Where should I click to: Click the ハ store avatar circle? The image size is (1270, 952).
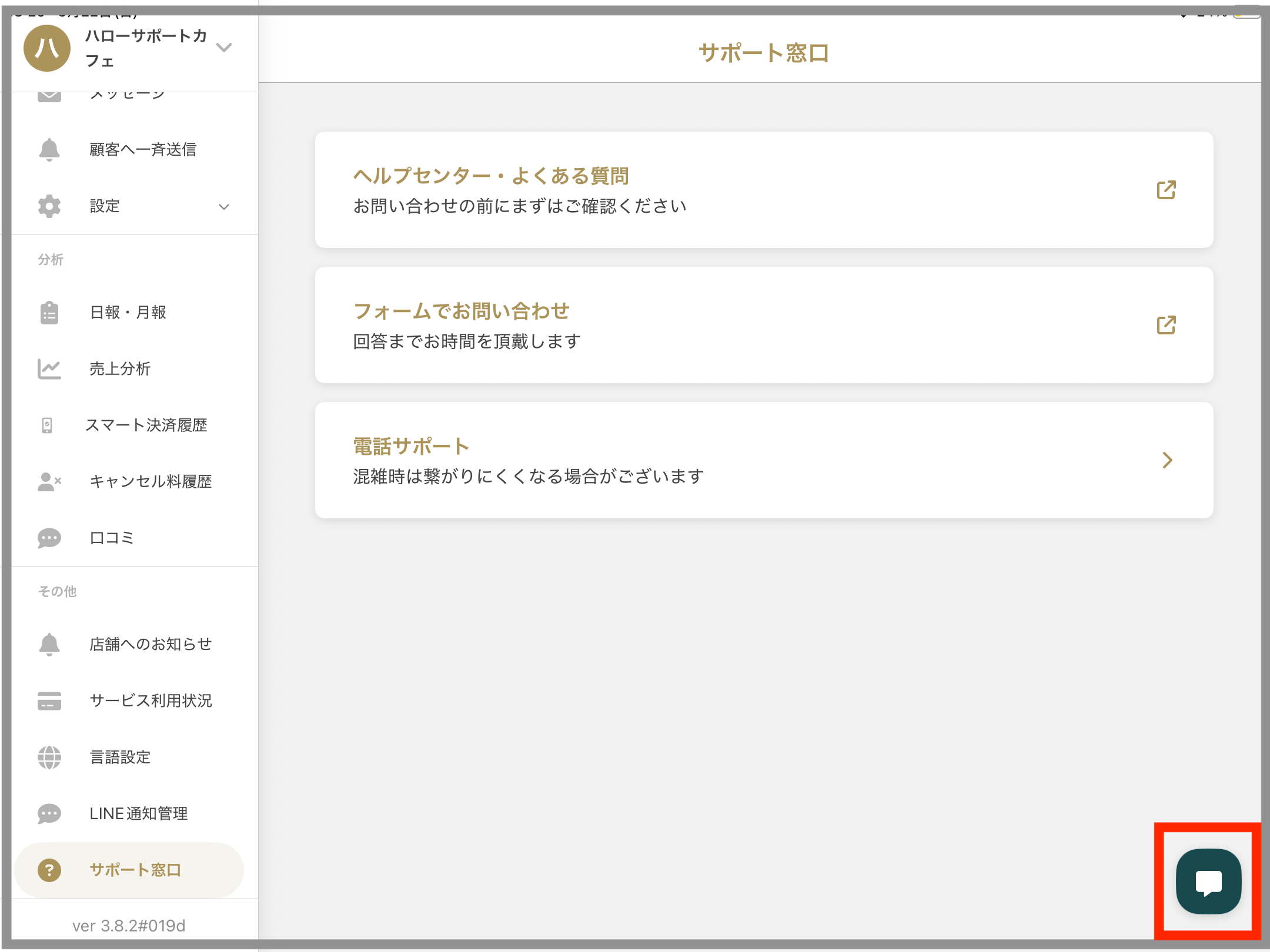pos(47,48)
